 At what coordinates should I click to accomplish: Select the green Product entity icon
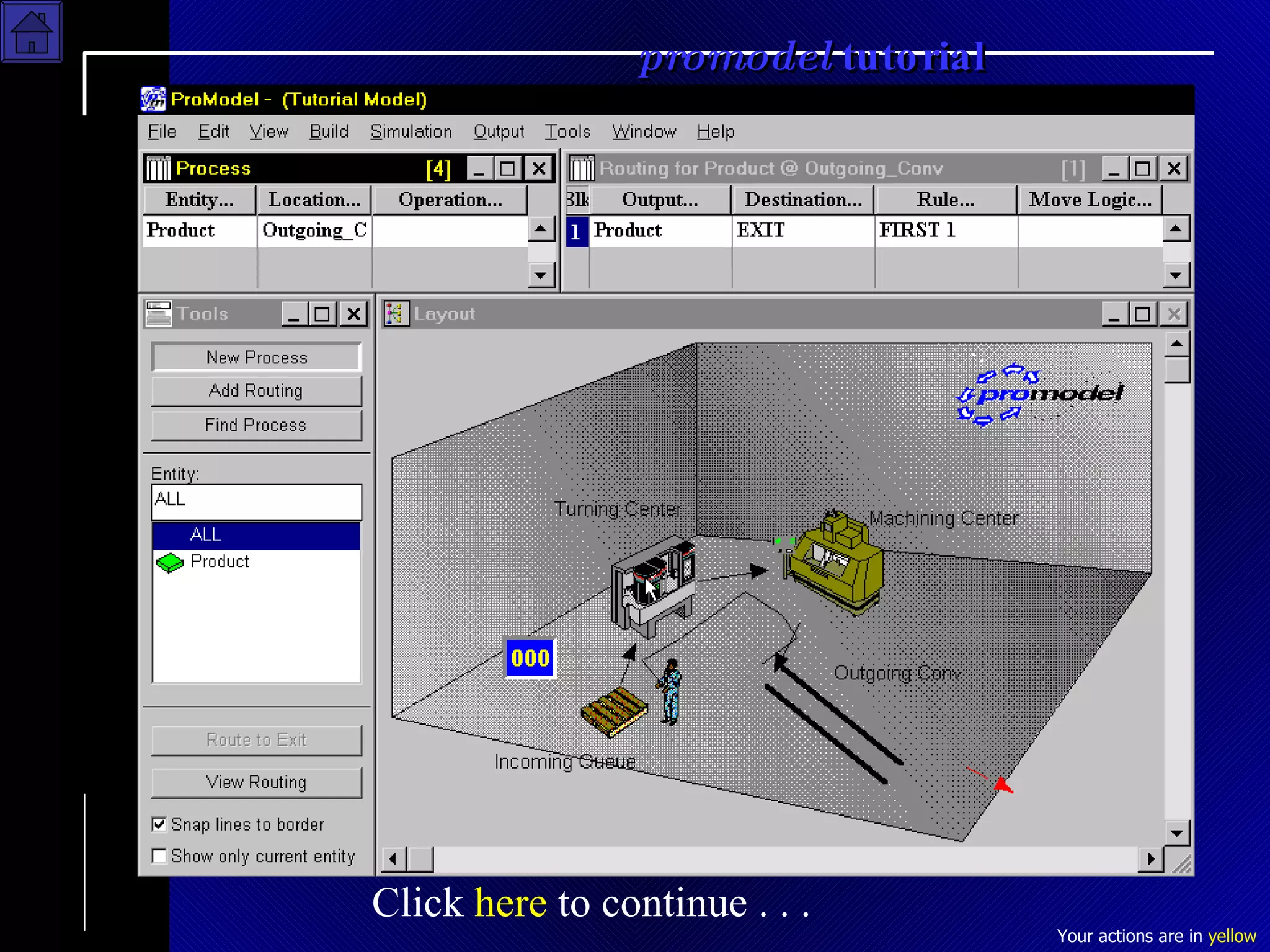tap(169, 562)
